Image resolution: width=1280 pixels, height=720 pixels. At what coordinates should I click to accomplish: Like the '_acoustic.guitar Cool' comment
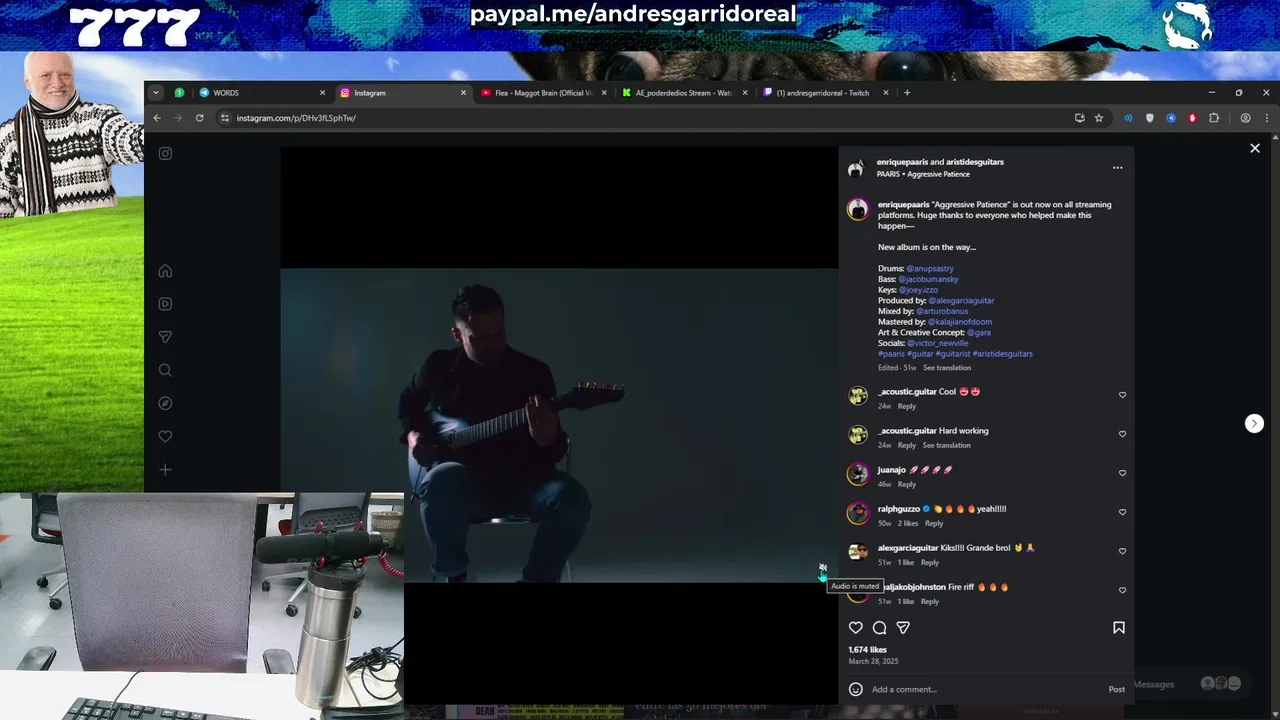click(1122, 395)
